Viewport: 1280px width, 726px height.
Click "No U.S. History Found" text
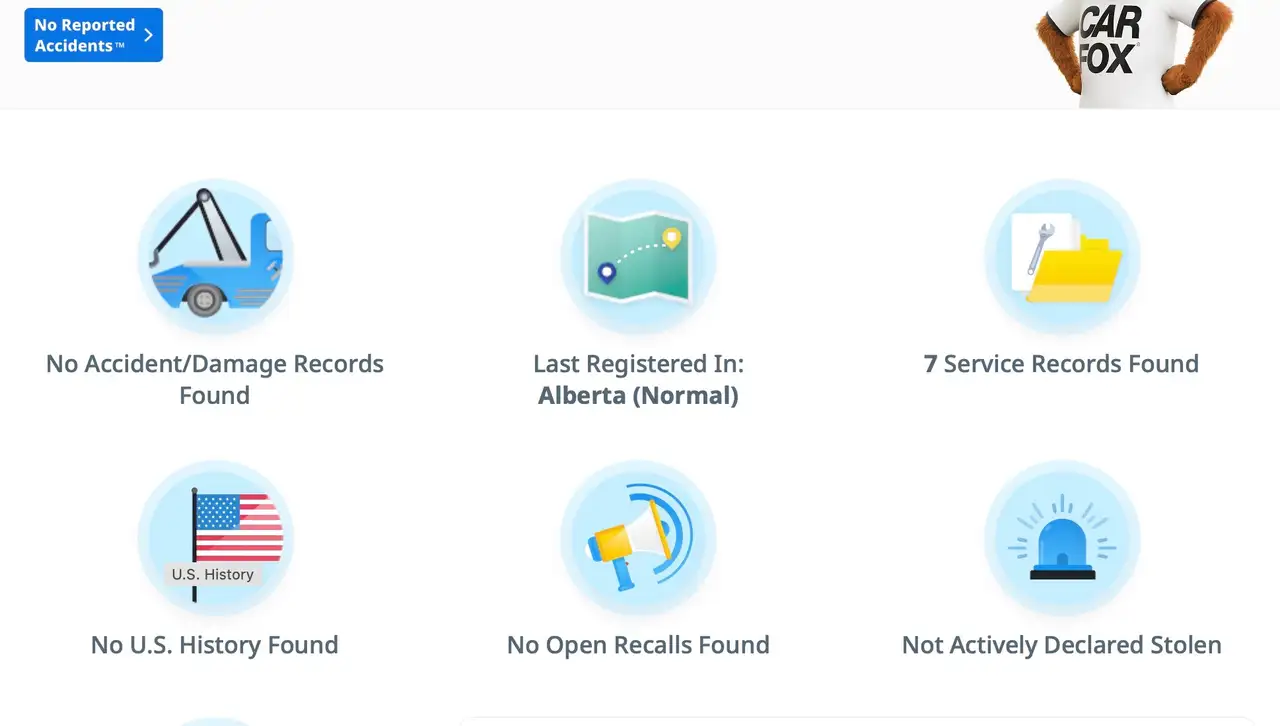215,645
